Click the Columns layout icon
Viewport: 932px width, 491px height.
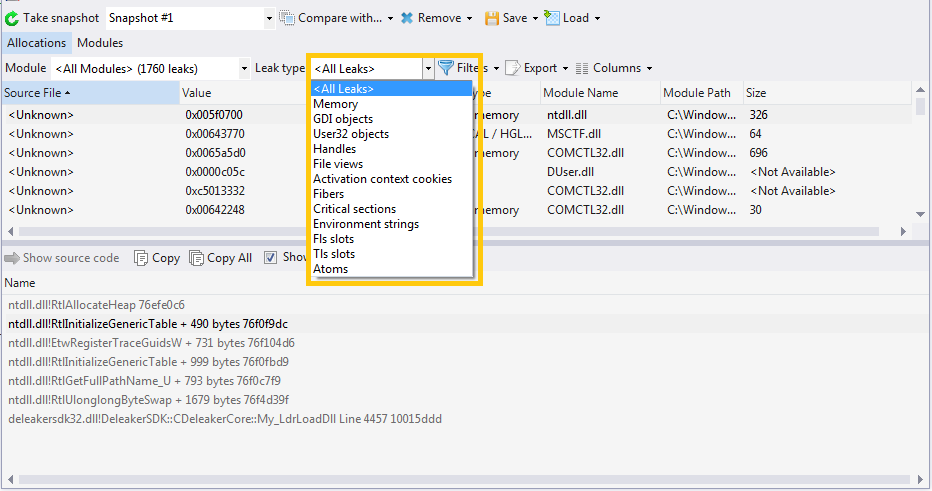coord(582,68)
